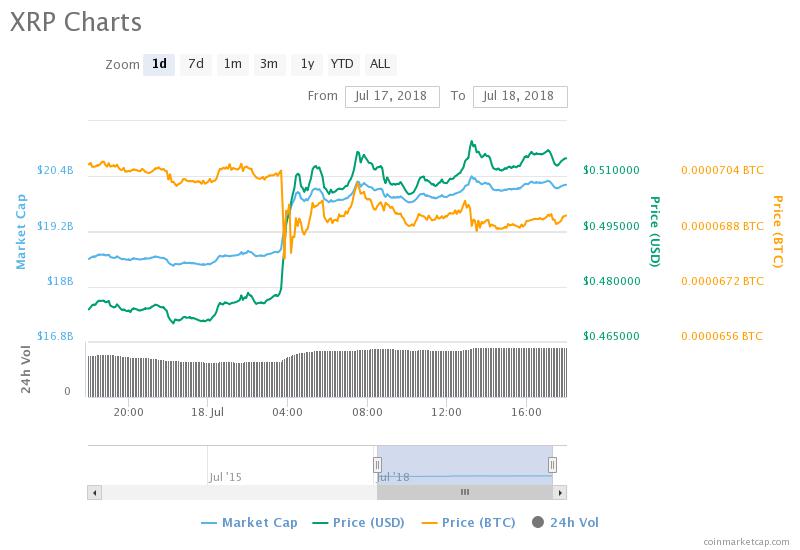Click the 24h Vol axis title
The width and height of the screenshot is (800, 550).
pos(26,369)
